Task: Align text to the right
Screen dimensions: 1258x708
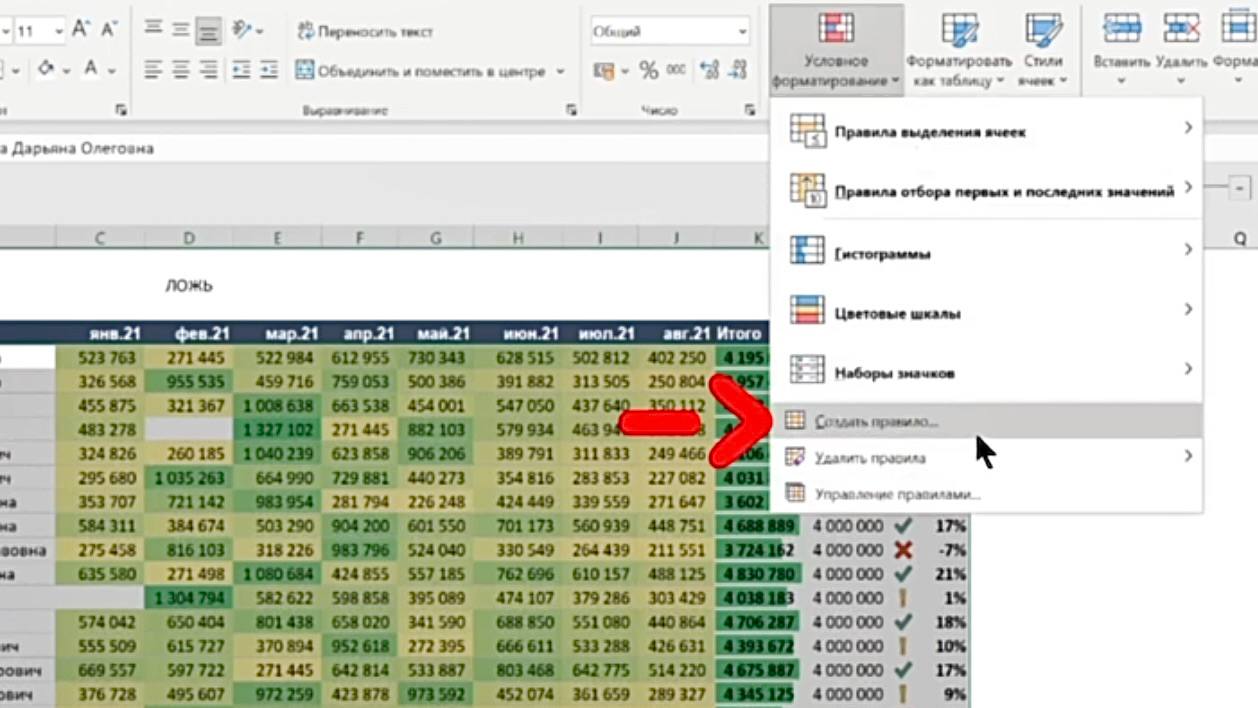Action: point(209,70)
